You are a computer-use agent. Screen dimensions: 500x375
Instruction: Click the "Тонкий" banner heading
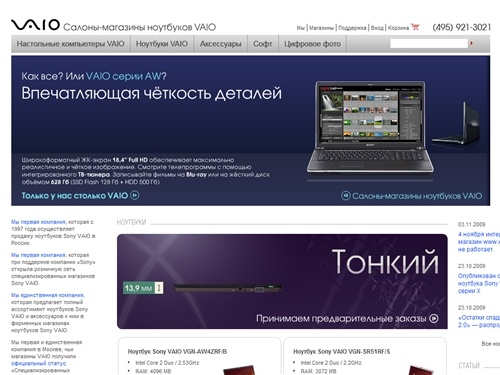385,262
